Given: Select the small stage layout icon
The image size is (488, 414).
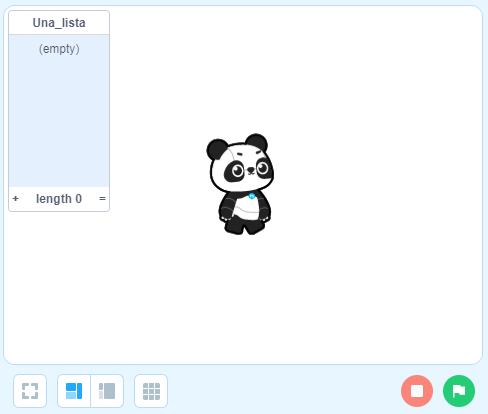Looking at the screenshot, I should [74, 391].
